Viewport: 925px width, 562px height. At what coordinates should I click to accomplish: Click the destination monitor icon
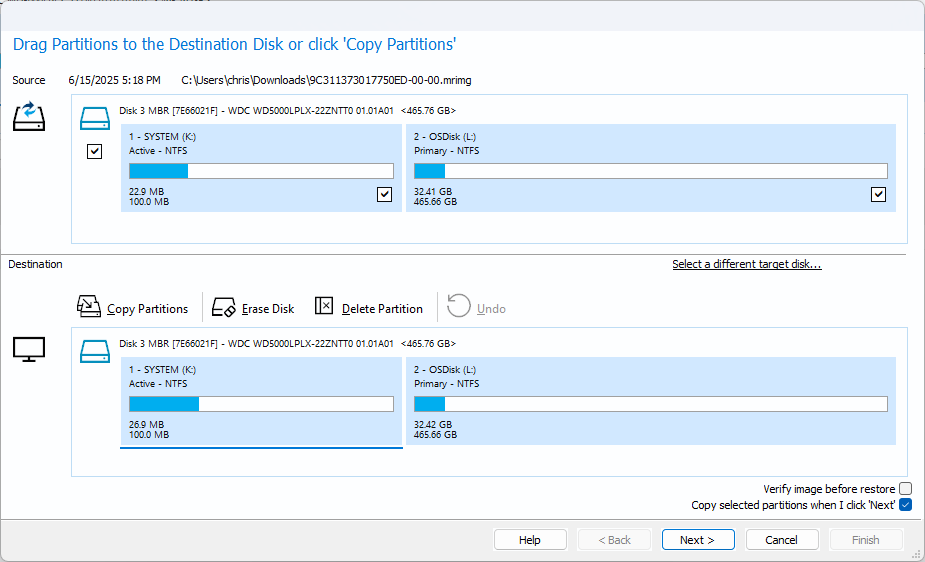[29, 350]
